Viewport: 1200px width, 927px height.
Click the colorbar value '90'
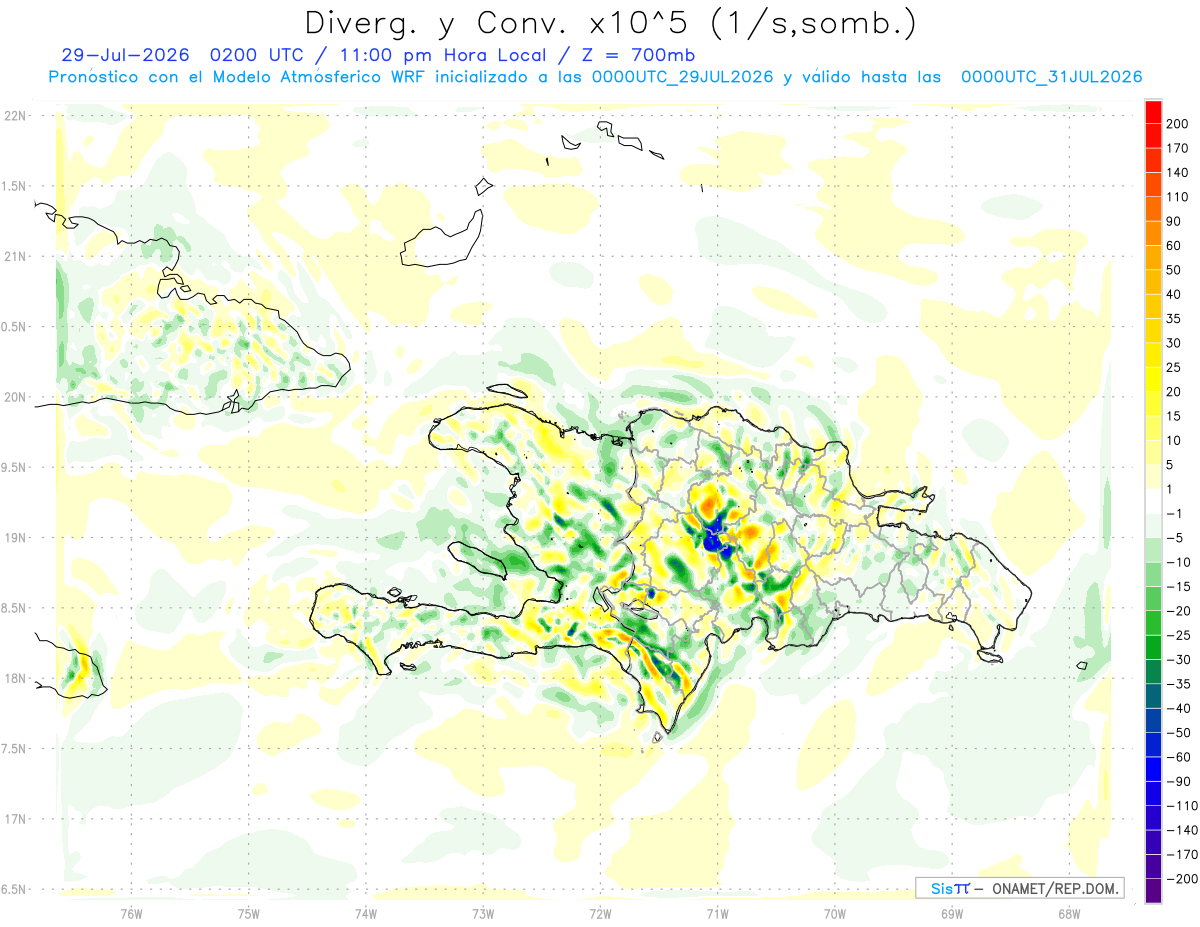1174,222
